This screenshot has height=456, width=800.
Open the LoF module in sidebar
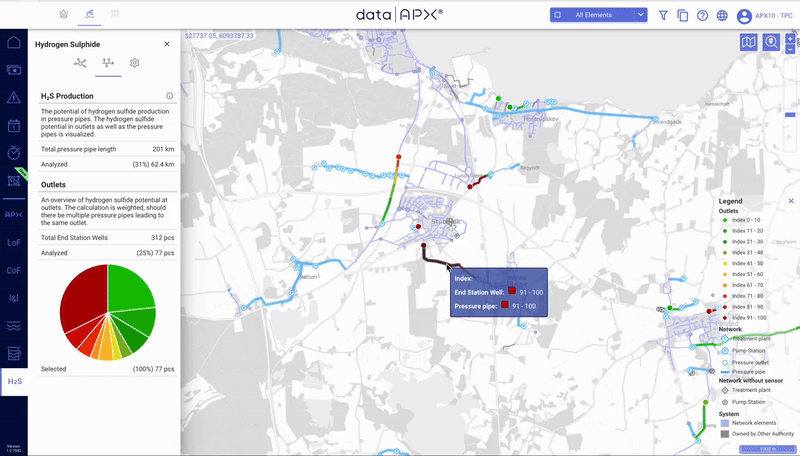tap(14, 241)
